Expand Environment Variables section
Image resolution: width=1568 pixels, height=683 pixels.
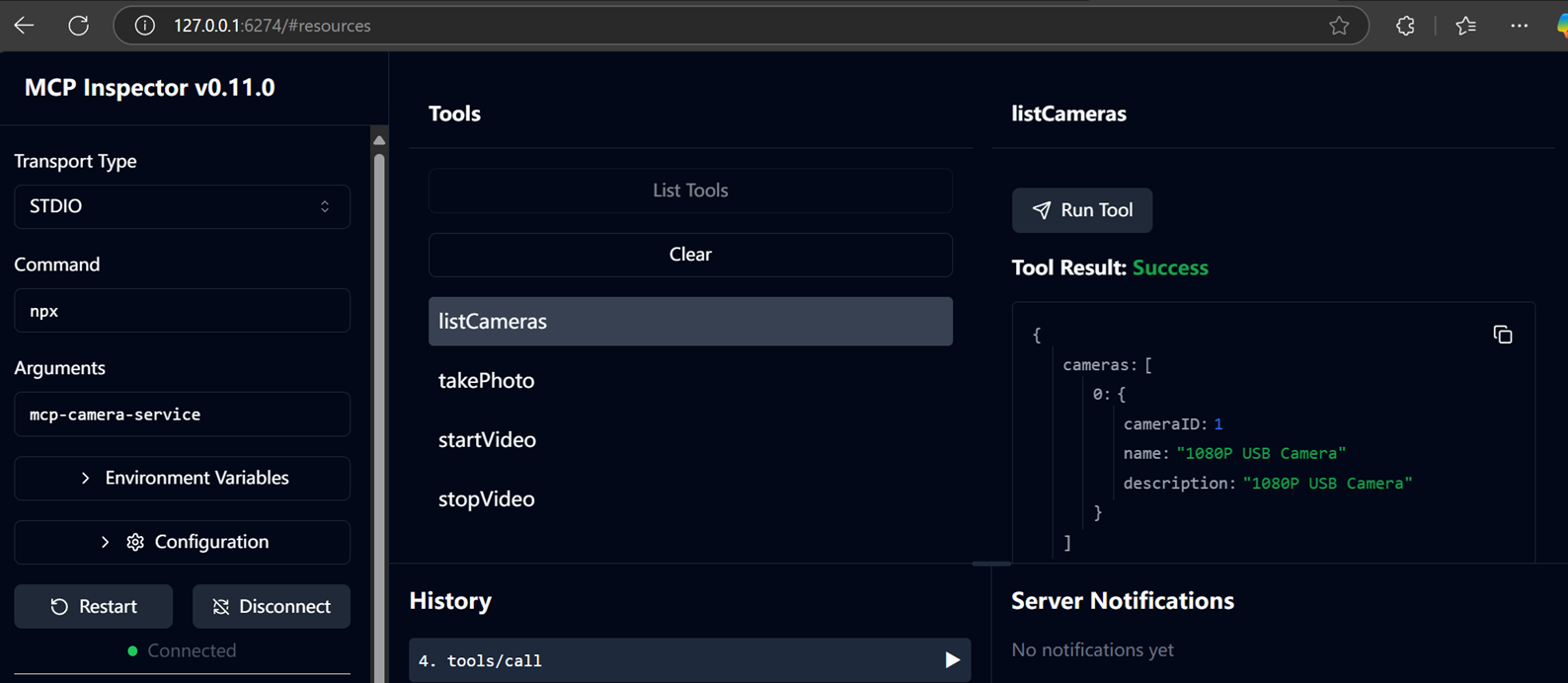[183, 478]
